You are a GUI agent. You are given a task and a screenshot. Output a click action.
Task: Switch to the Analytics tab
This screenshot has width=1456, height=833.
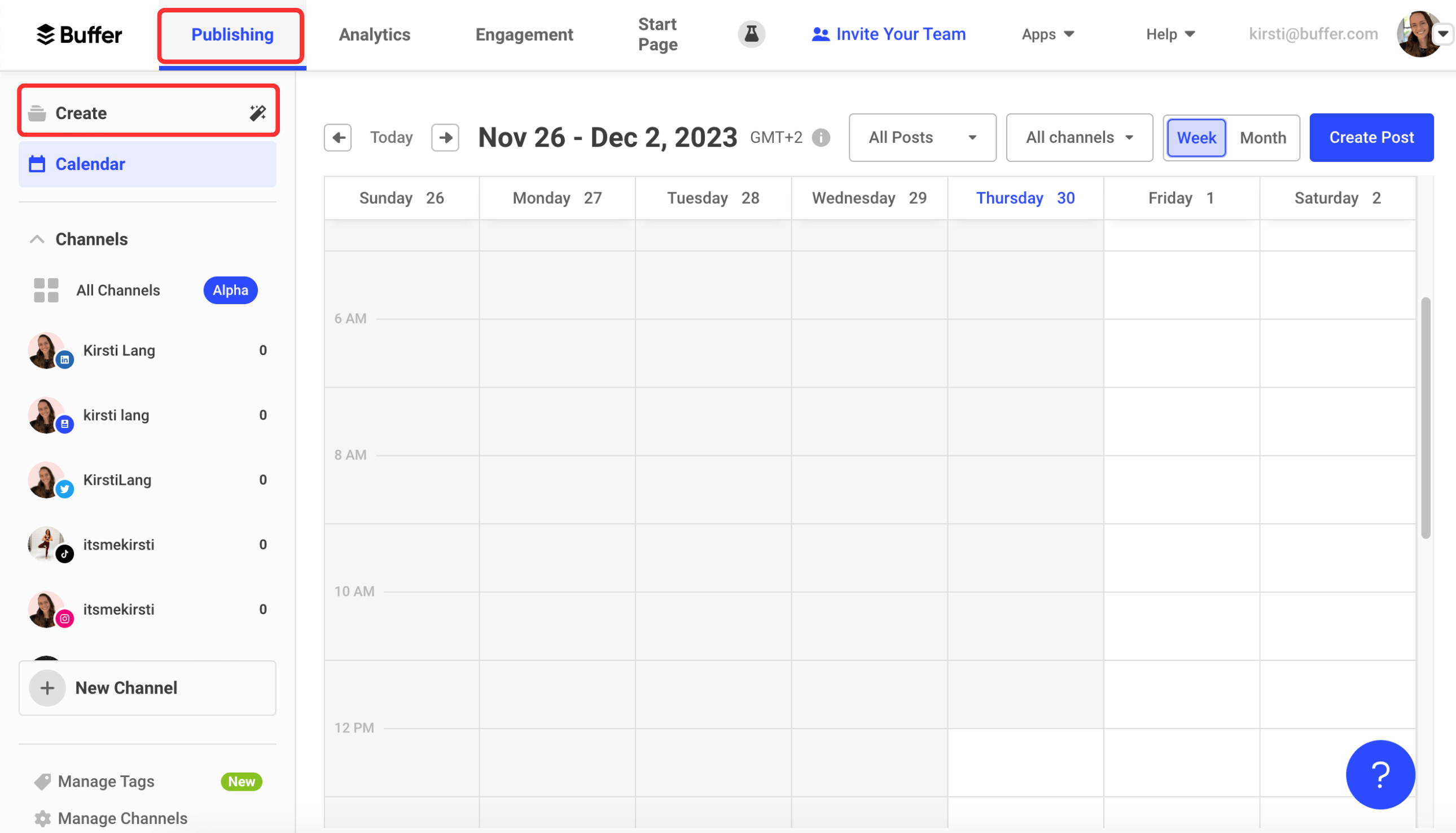(x=374, y=33)
